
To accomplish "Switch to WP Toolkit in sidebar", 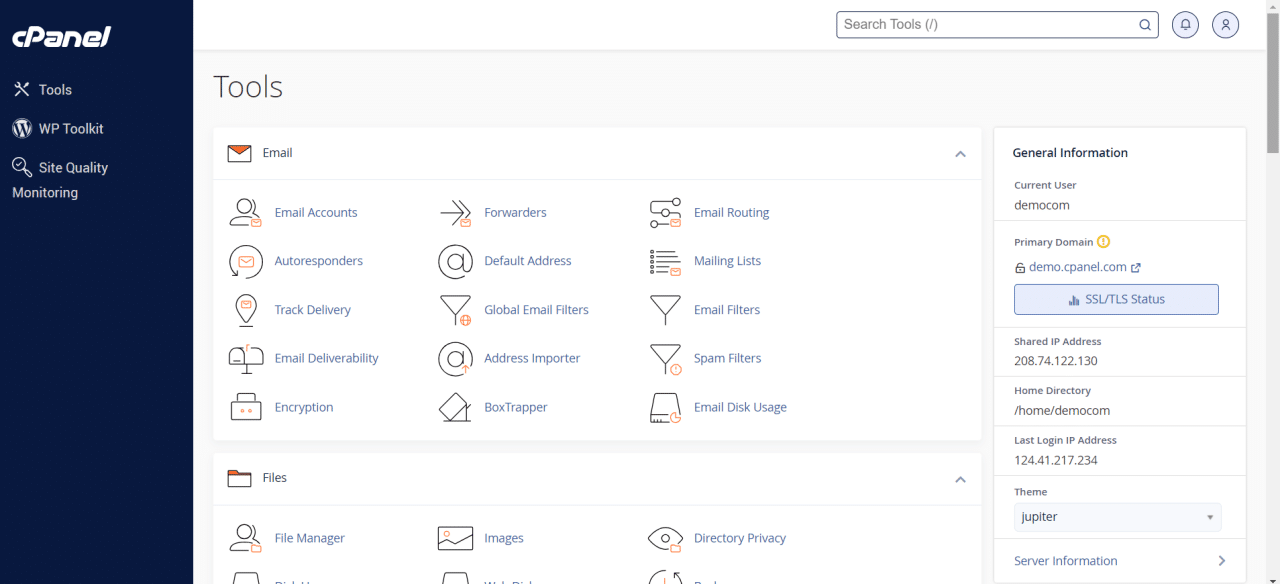I will (69, 128).
